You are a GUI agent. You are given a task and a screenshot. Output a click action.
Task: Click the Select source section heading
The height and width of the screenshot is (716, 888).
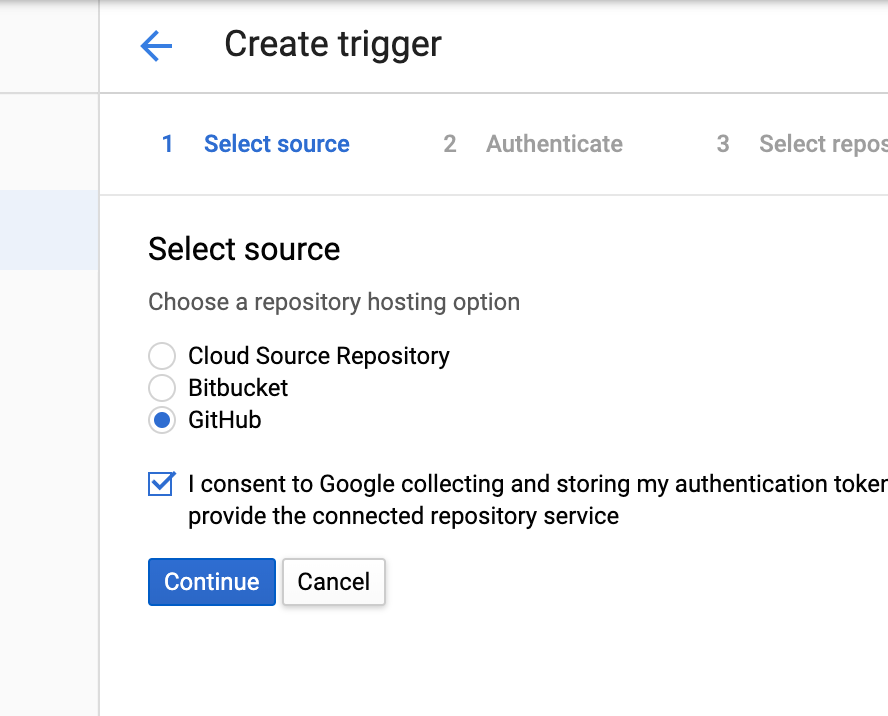pyautogui.click(x=244, y=249)
